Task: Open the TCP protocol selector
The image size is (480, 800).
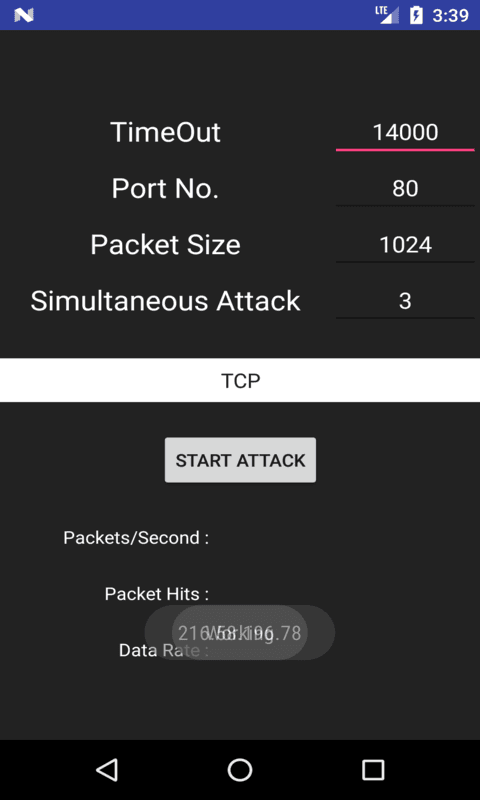Action: pos(240,381)
